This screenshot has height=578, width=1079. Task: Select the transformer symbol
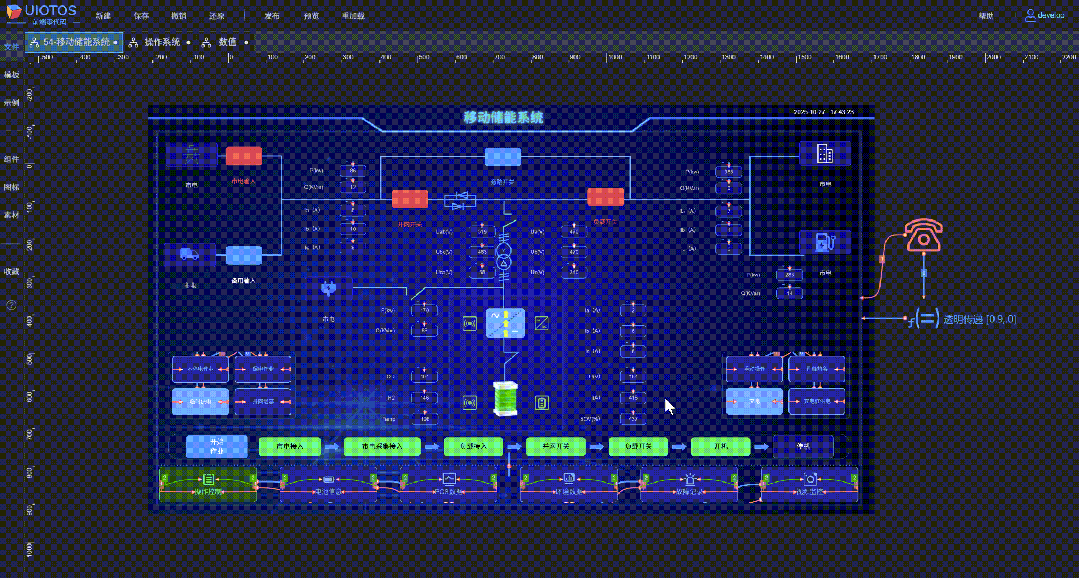click(504, 255)
